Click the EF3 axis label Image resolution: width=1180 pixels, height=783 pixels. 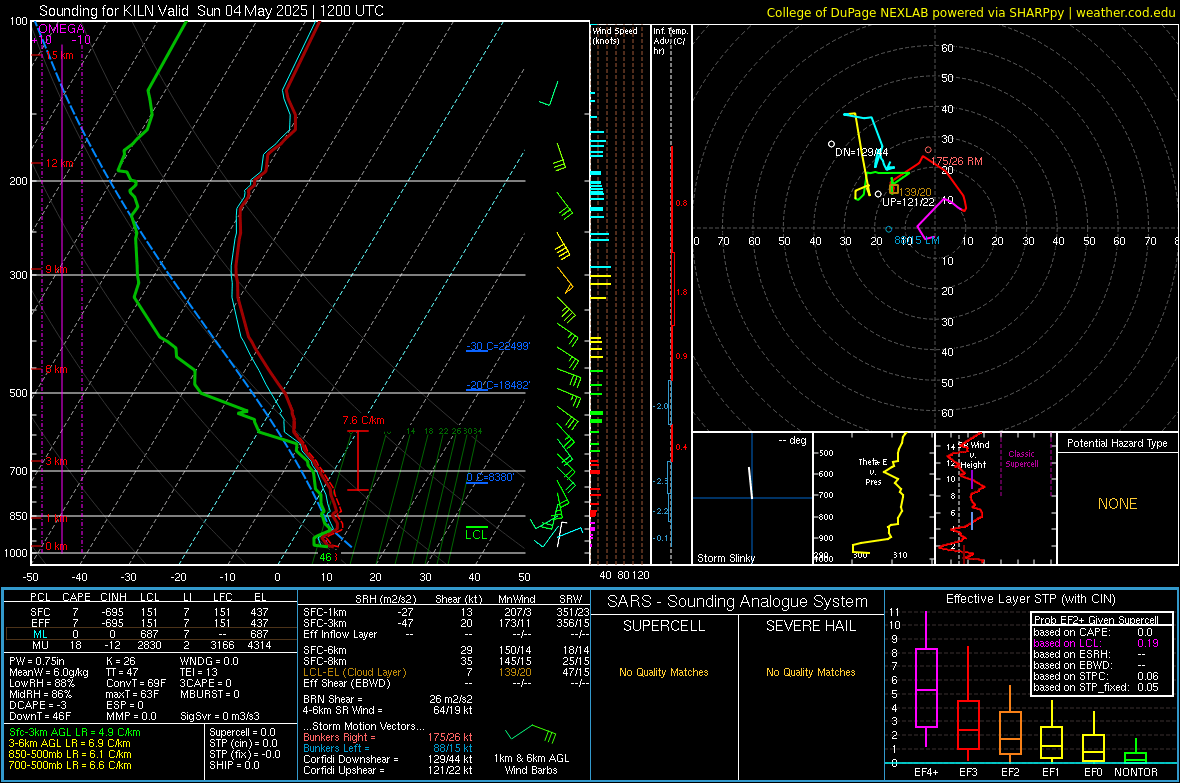968,772
